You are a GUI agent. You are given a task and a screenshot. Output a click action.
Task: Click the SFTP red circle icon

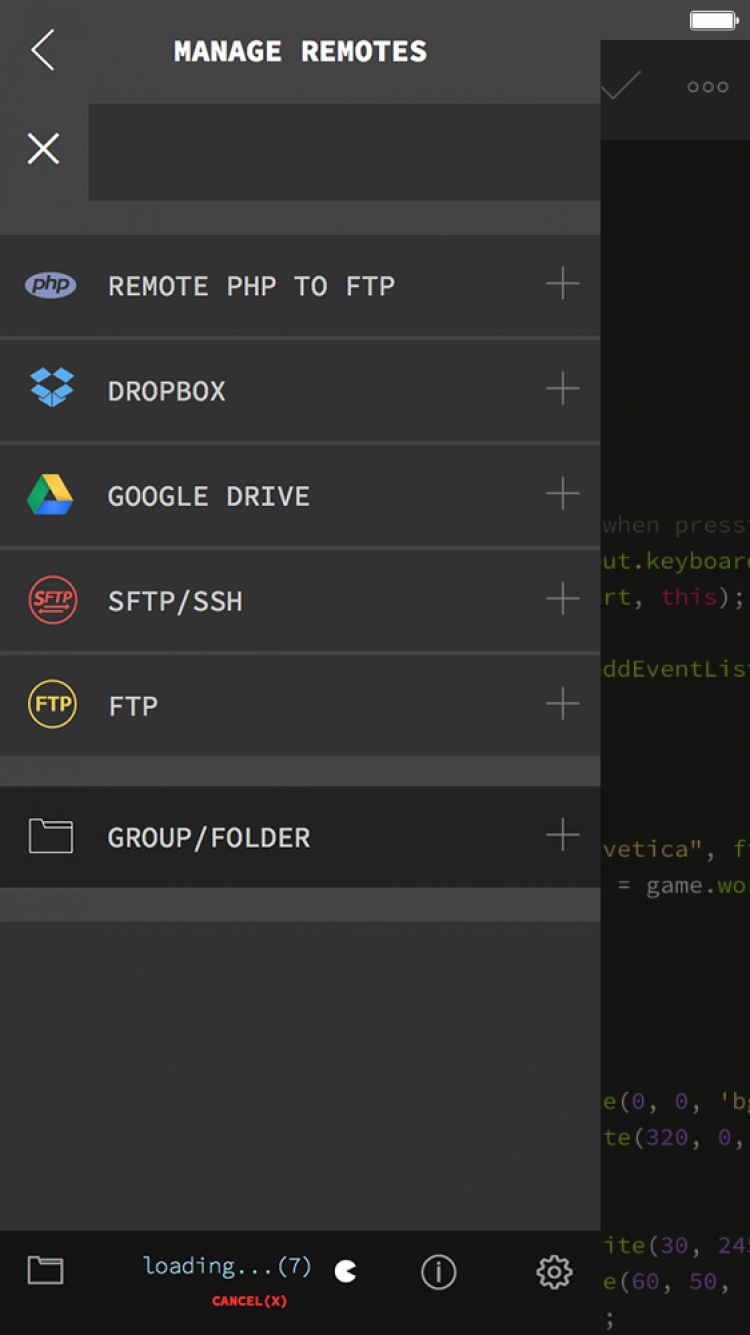52,600
